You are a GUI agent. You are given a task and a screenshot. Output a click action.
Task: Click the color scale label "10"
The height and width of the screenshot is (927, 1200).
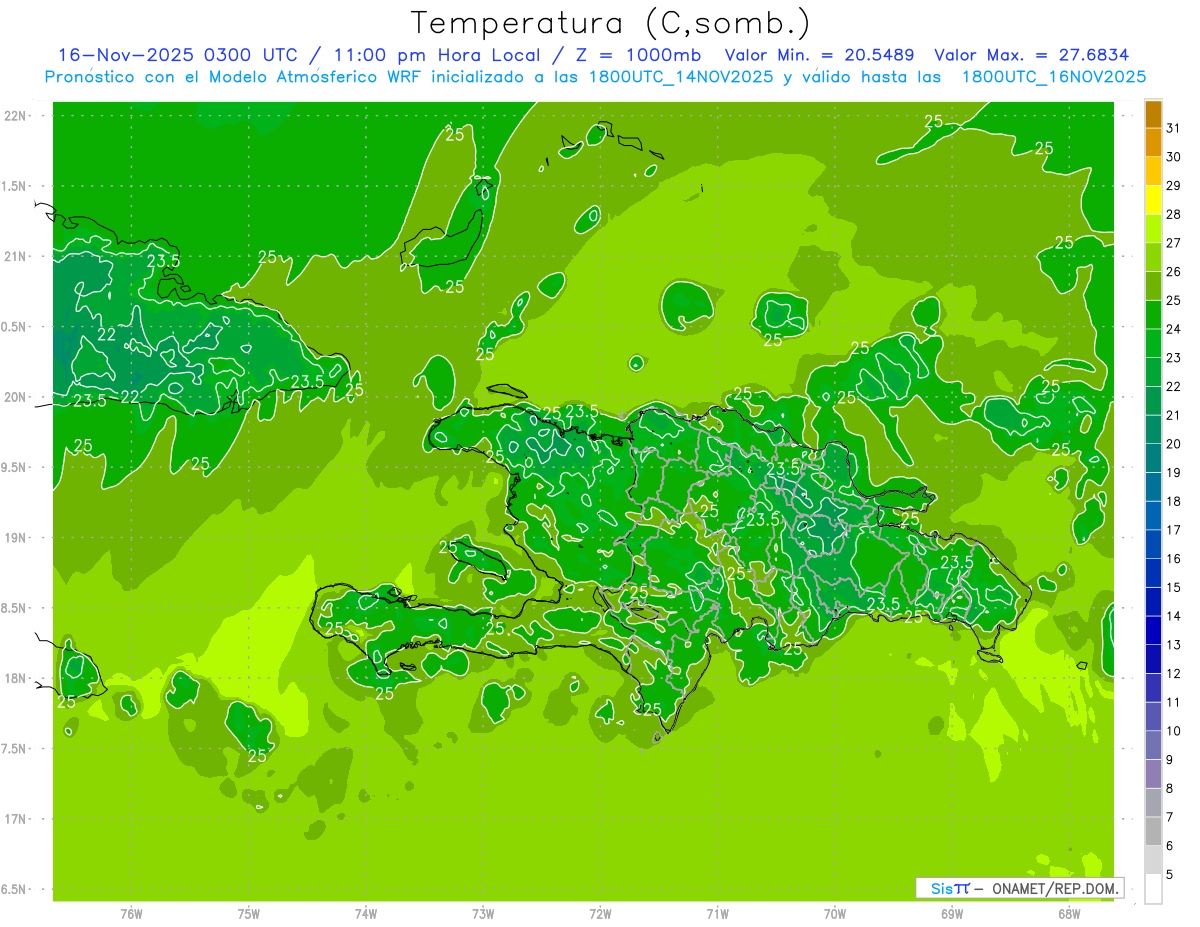coord(1174,731)
